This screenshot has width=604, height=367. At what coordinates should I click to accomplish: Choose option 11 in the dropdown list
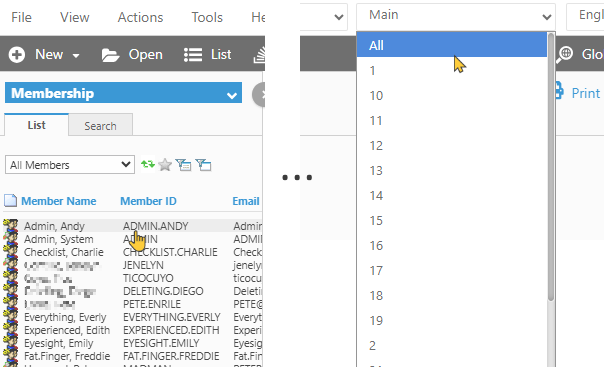click(451, 121)
